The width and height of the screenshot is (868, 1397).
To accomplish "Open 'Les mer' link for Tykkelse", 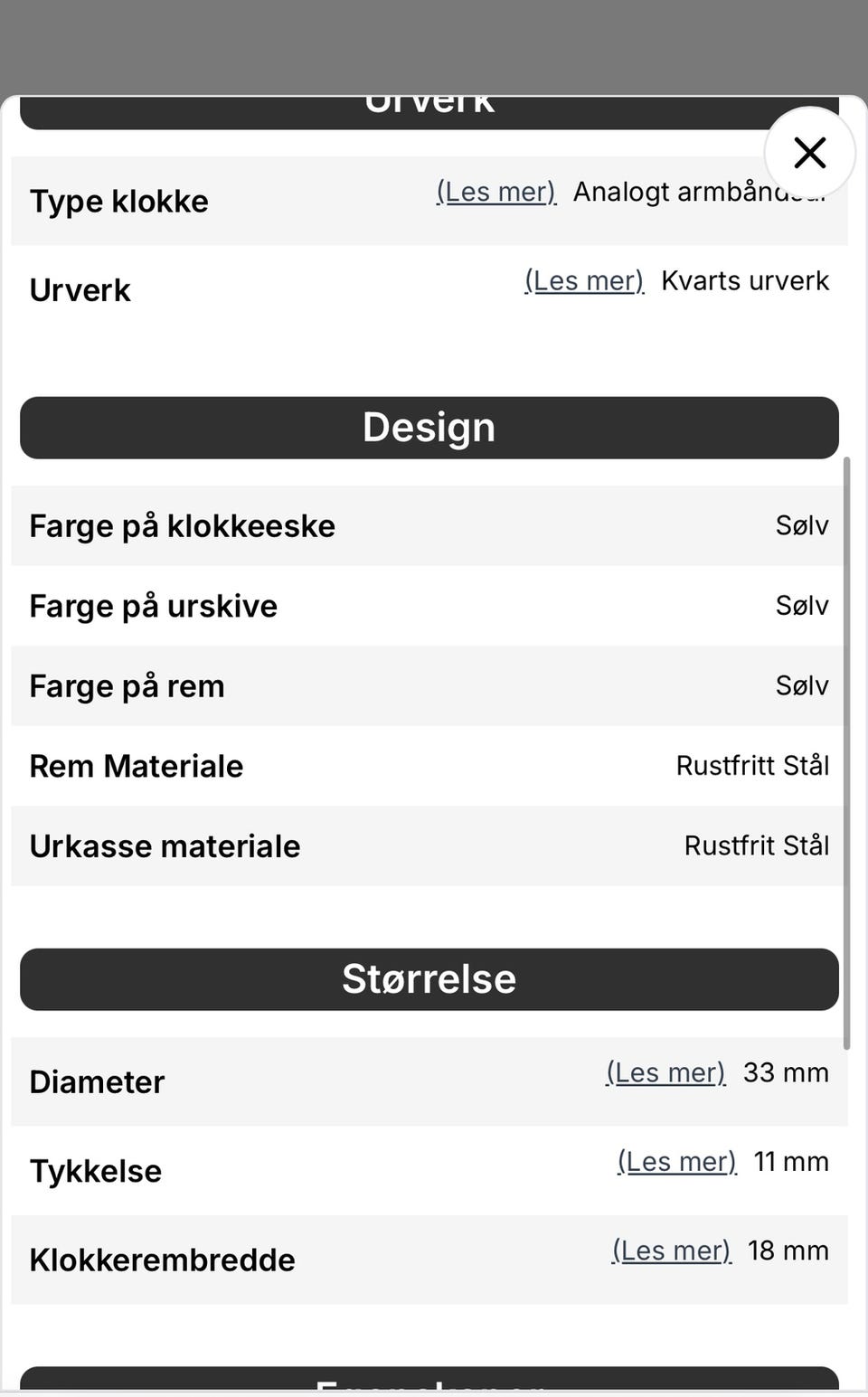I will pyautogui.click(x=677, y=1161).
